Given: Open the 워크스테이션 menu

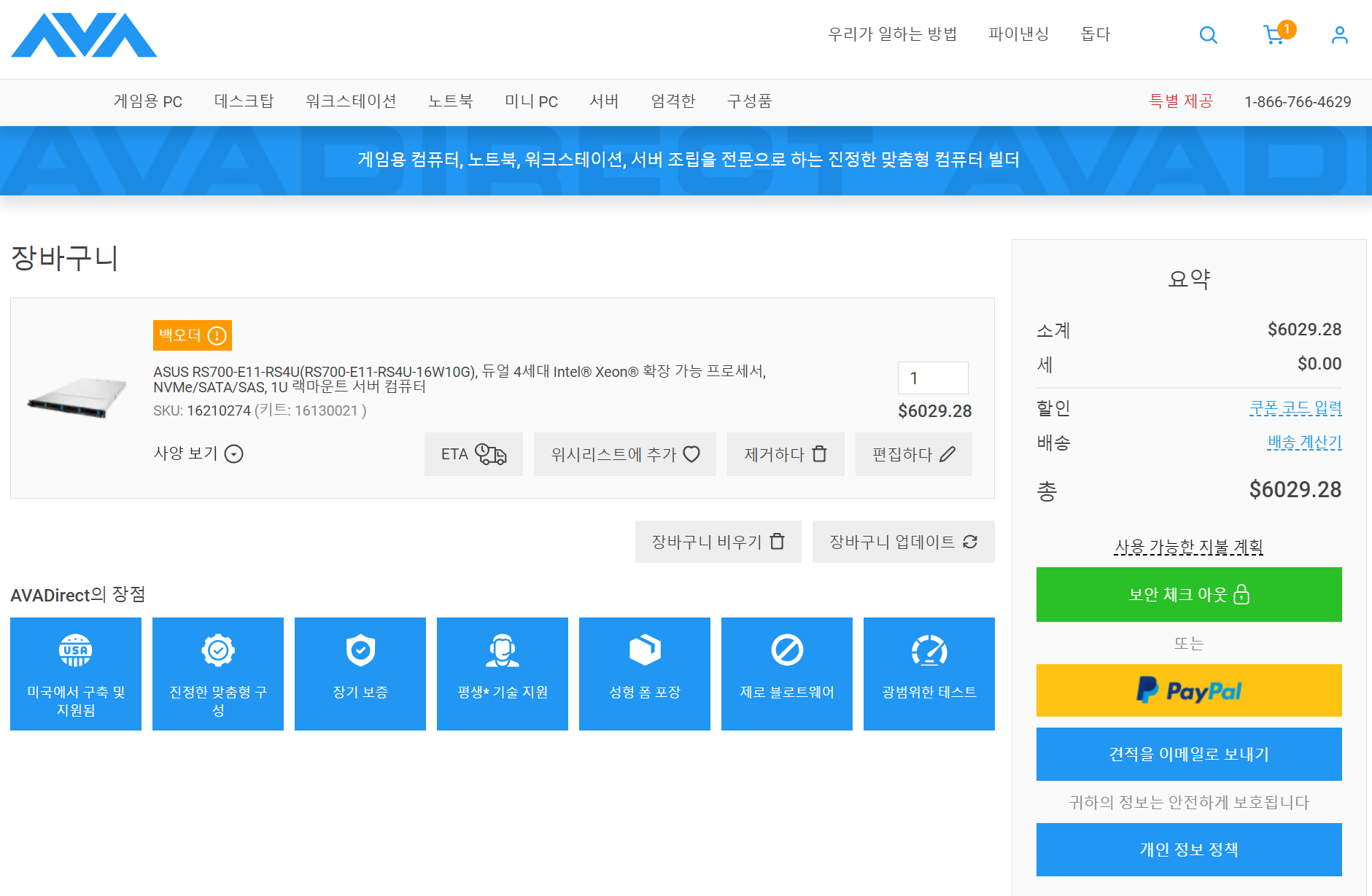Looking at the screenshot, I should point(351,101).
